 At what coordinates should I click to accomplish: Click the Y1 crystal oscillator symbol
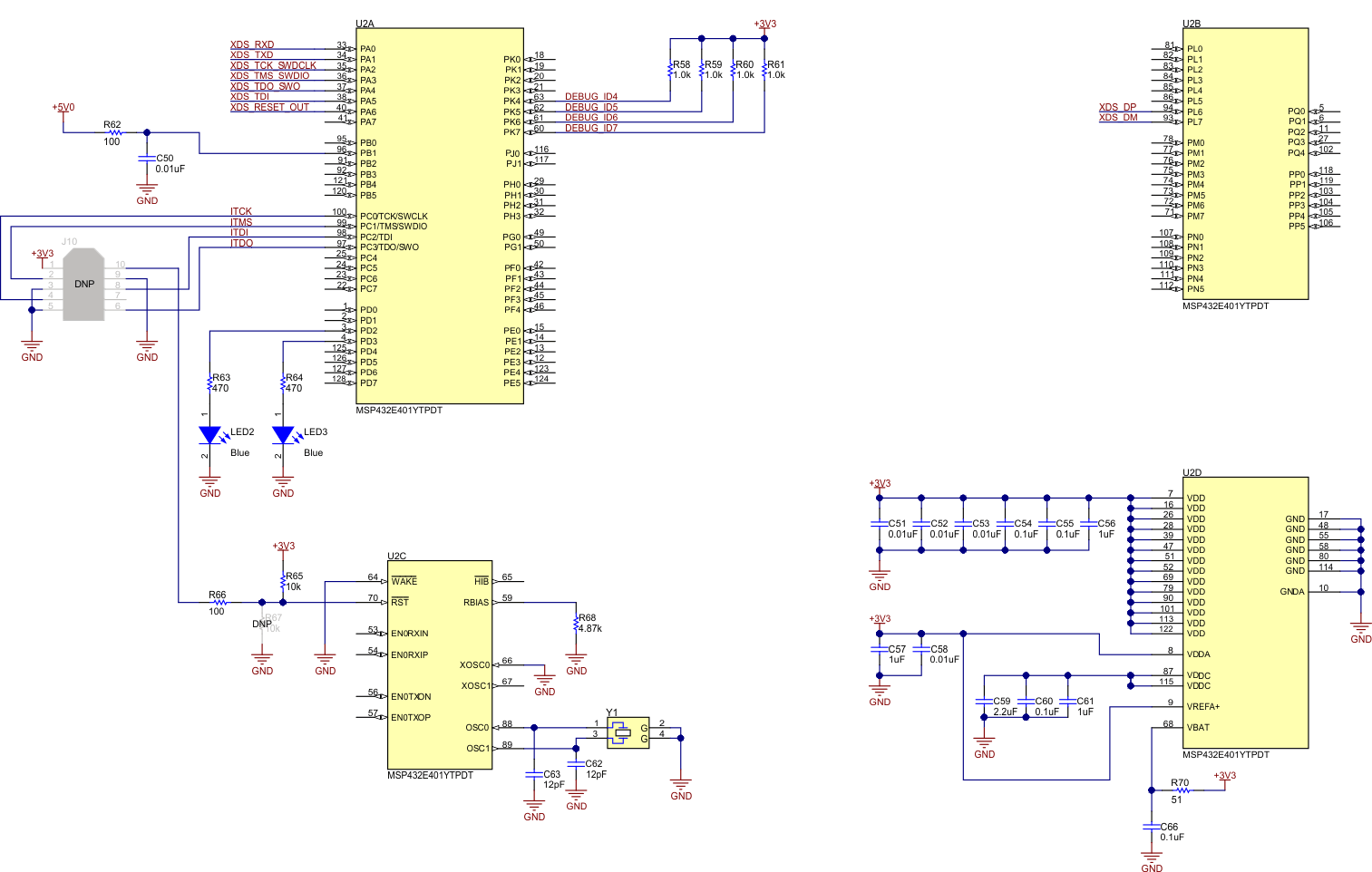(628, 732)
